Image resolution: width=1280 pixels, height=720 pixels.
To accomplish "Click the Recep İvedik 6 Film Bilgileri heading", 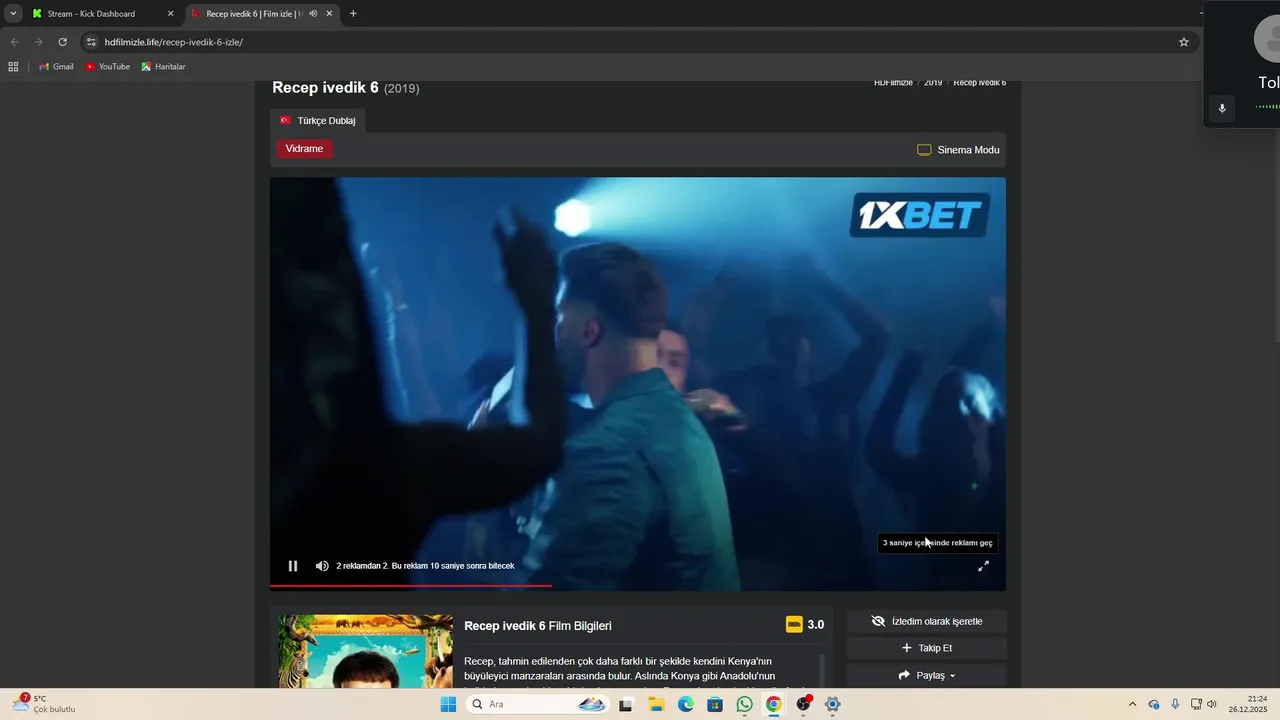I will click(538, 626).
